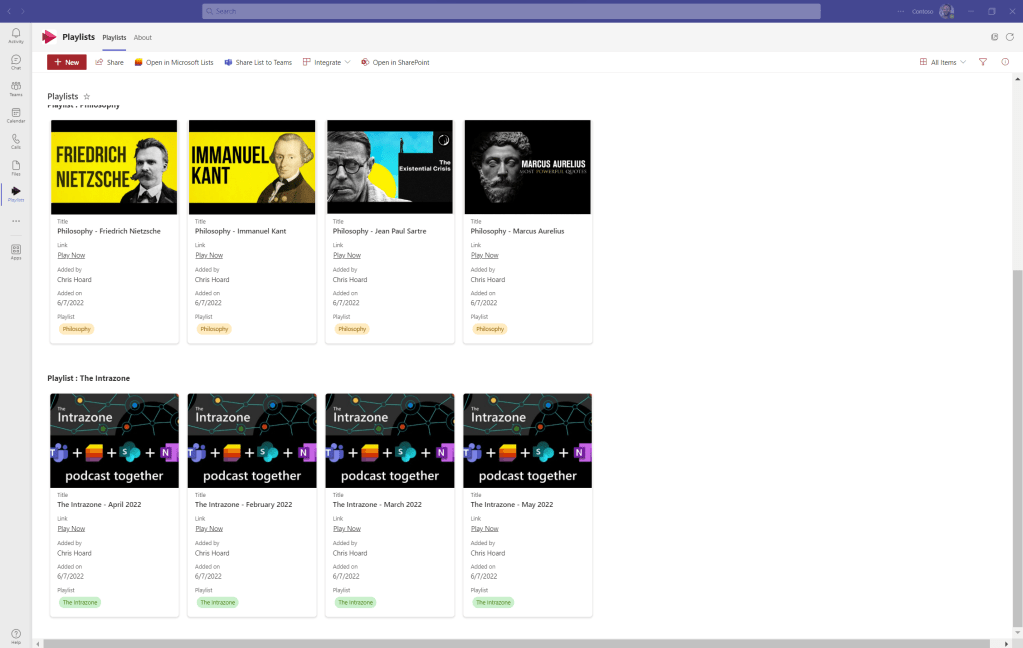Open the Calendar app icon

16,114
